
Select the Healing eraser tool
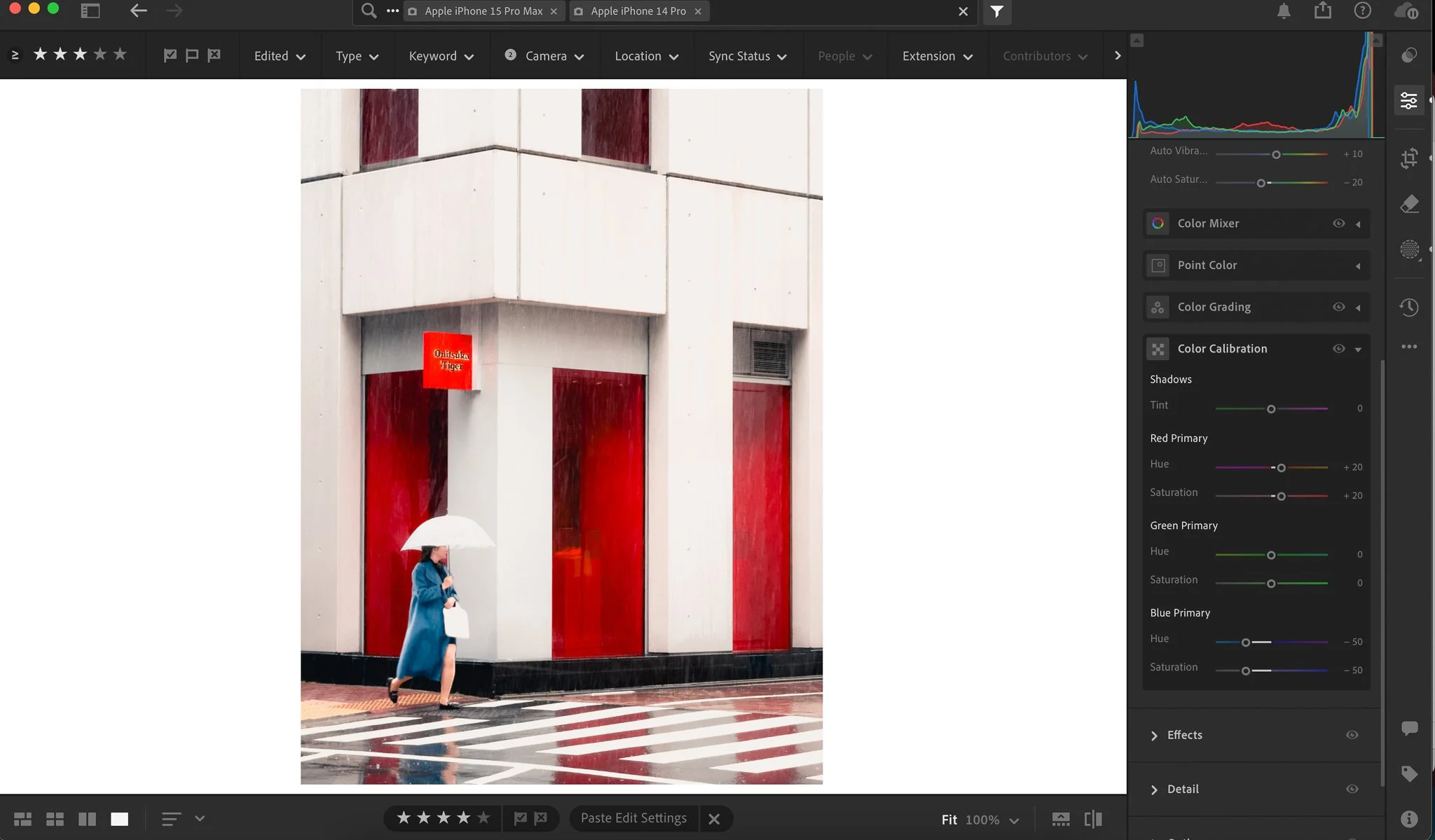[1409, 204]
